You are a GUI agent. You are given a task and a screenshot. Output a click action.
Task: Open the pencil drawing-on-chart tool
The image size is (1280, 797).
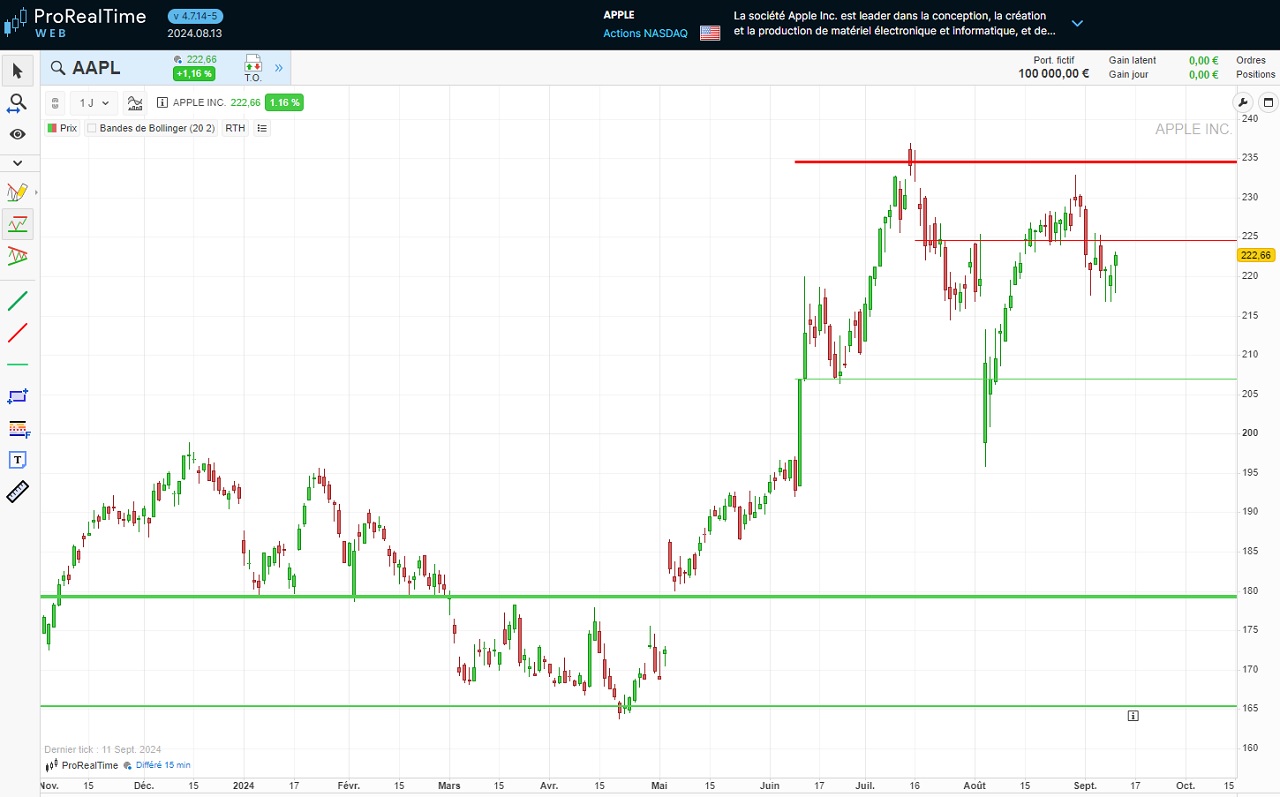(17, 192)
